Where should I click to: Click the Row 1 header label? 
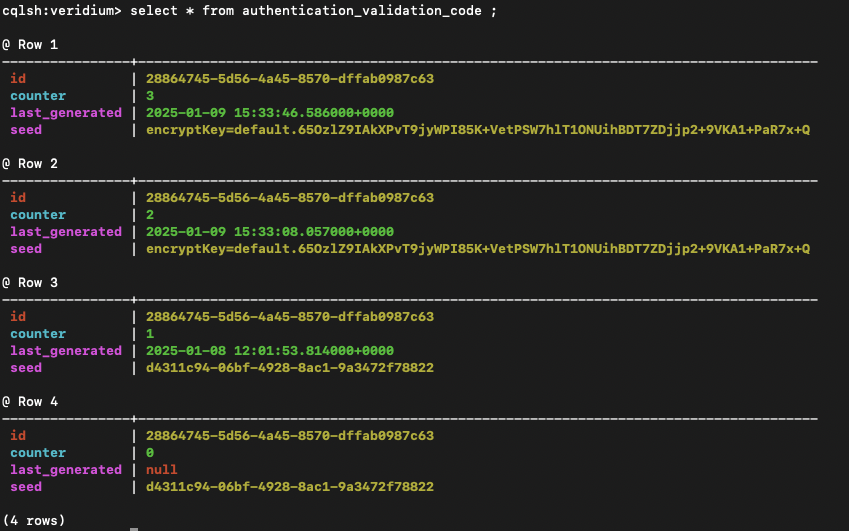point(30,45)
